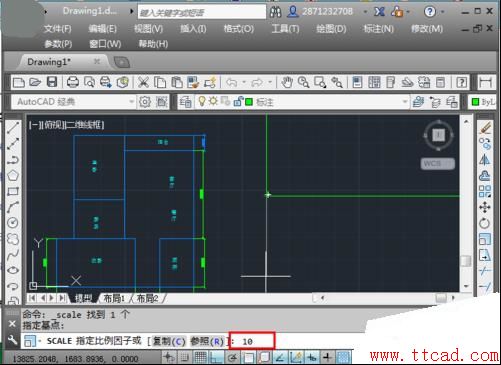
Task: Choose the 复制(C) command option
Action: pyautogui.click(x=169, y=341)
